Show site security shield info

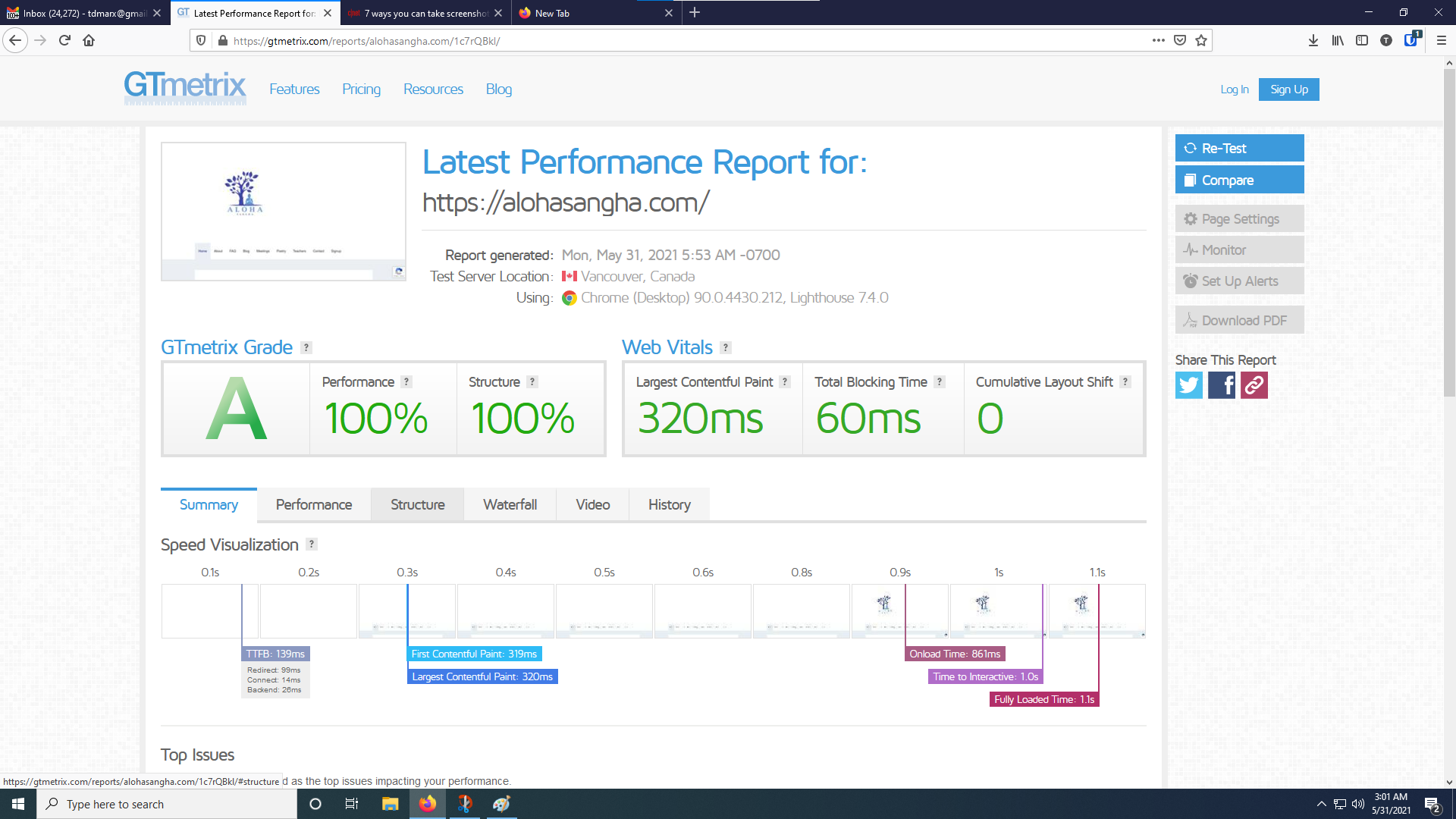201,40
